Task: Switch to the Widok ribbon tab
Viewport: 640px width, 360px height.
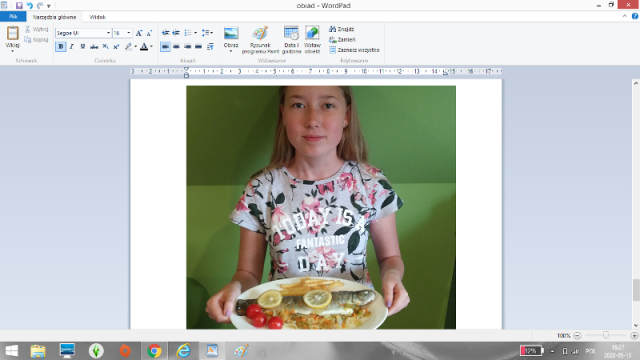Action: [x=98, y=17]
